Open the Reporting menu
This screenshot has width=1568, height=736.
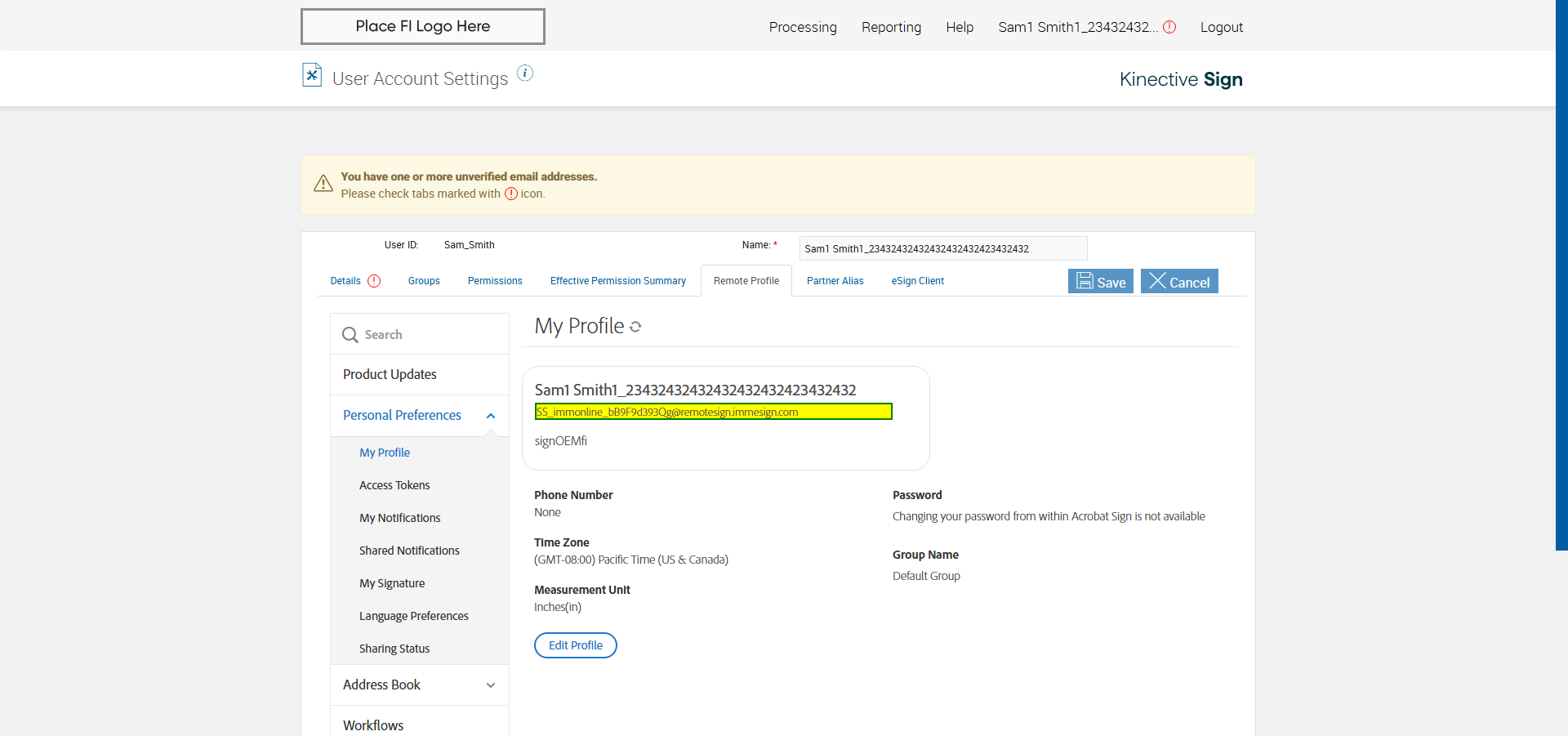pyautogui.click(x=891, y=27)
